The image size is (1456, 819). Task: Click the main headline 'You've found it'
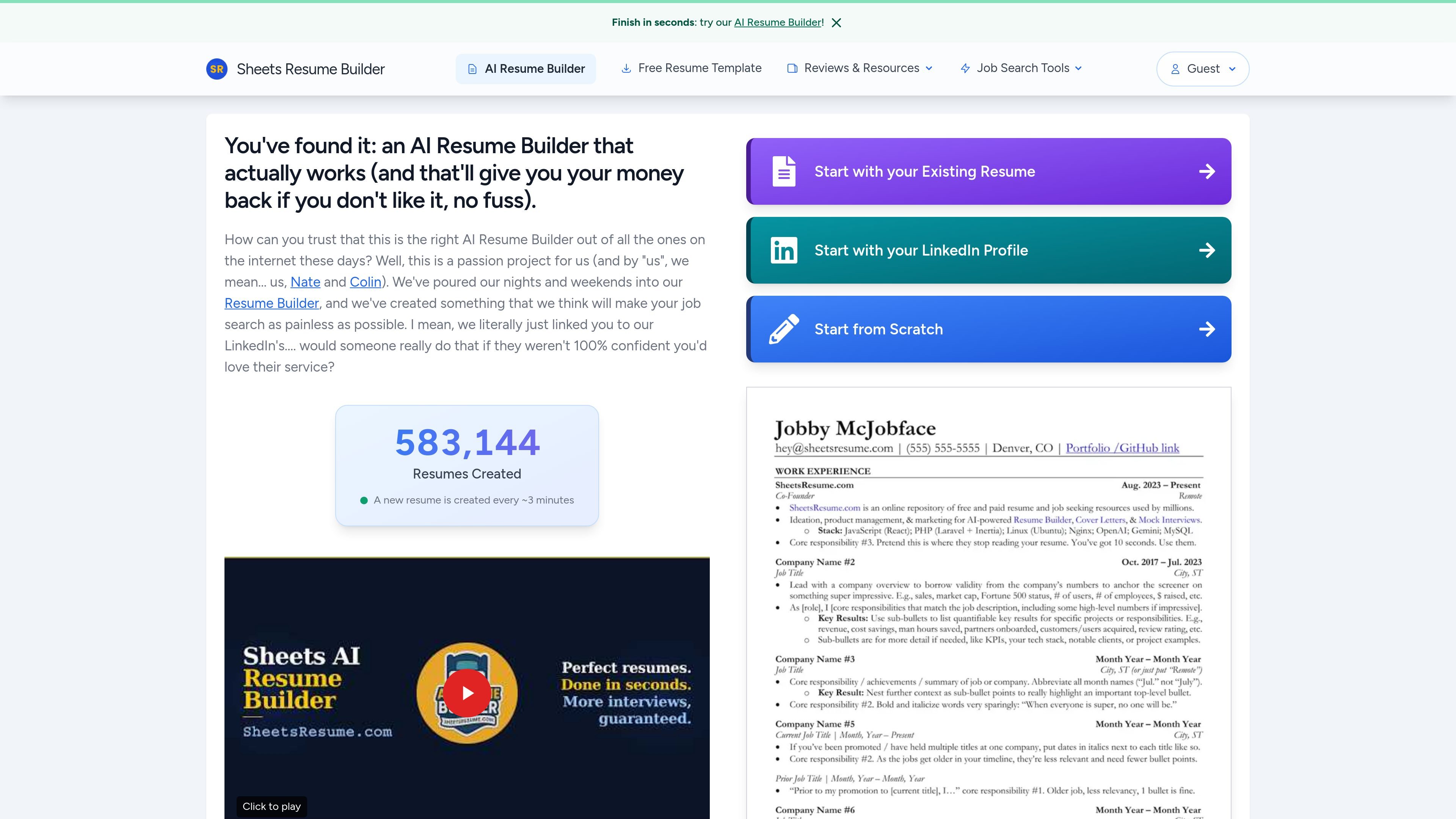[454, 173]
